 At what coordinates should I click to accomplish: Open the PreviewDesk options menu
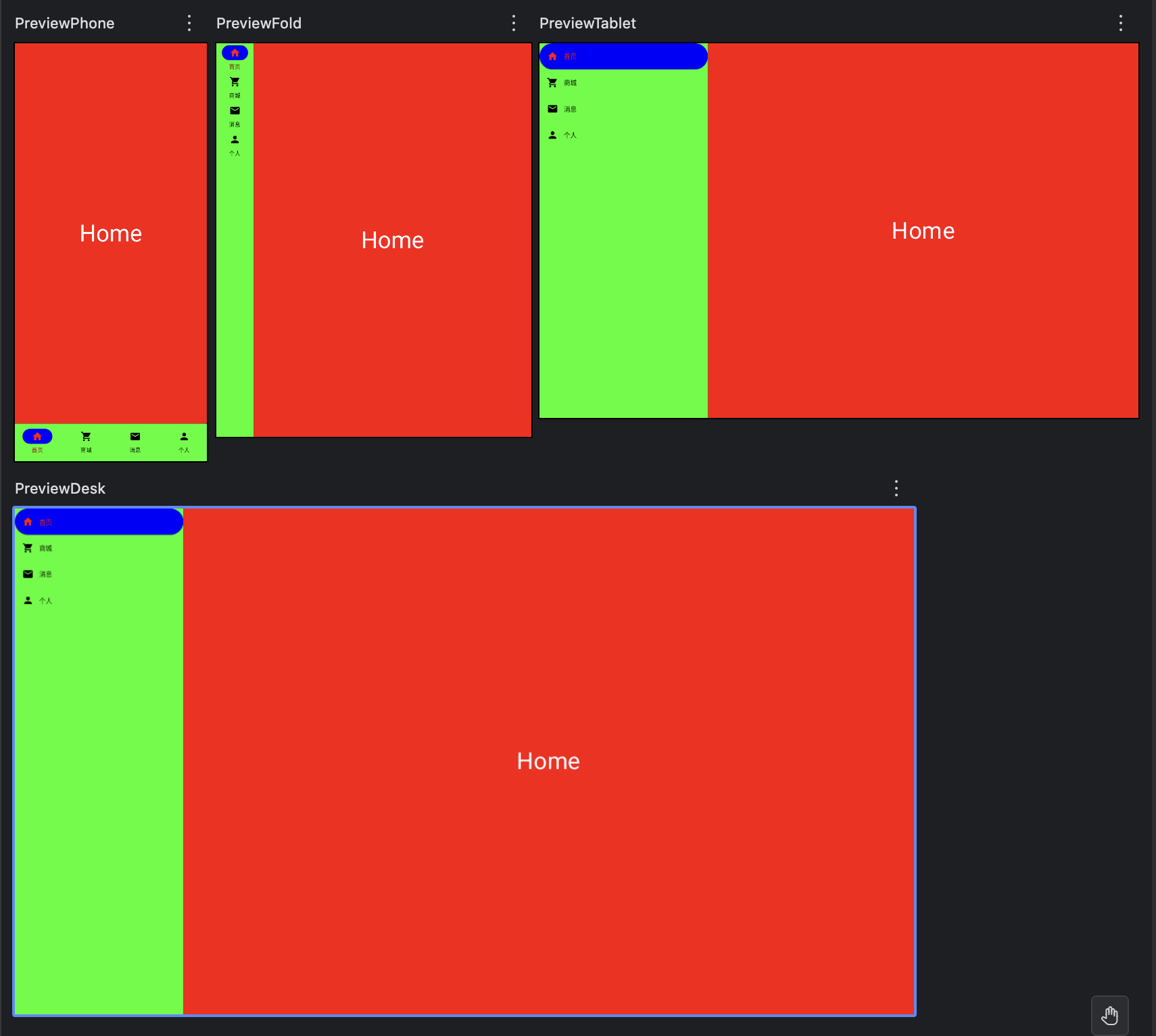tap(896, 488)
